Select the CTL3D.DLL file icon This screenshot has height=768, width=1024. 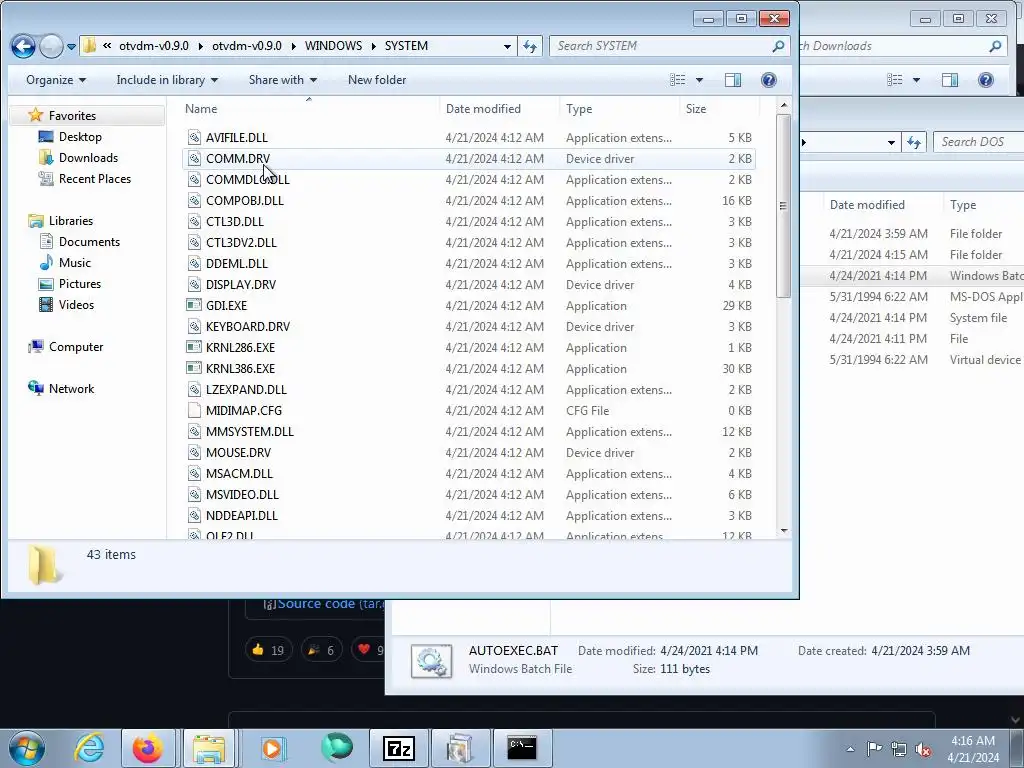pos(194,221)
